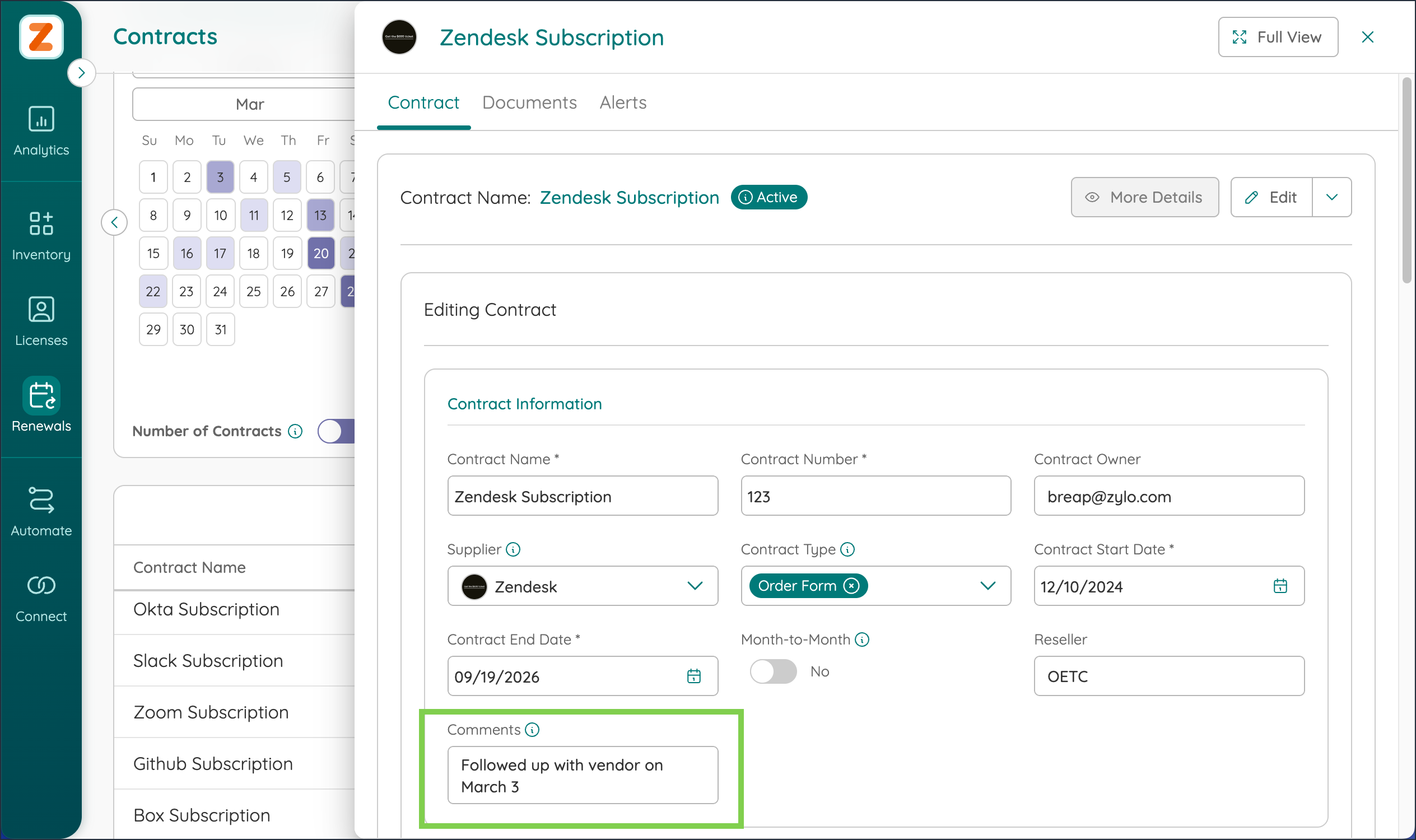This screenshot has height=840, width=1416.
Task: Open the Box Subscription row
Action: point(234,815)
